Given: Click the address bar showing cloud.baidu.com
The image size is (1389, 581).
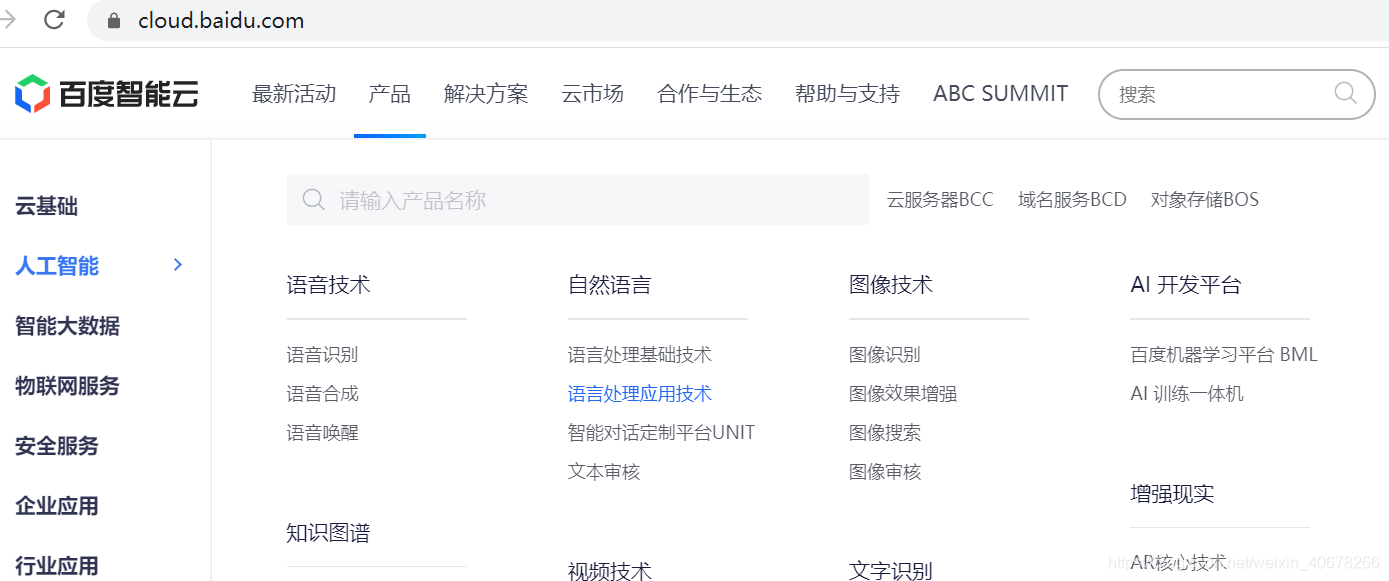Looking at the screenshot, I should point(738,21).
